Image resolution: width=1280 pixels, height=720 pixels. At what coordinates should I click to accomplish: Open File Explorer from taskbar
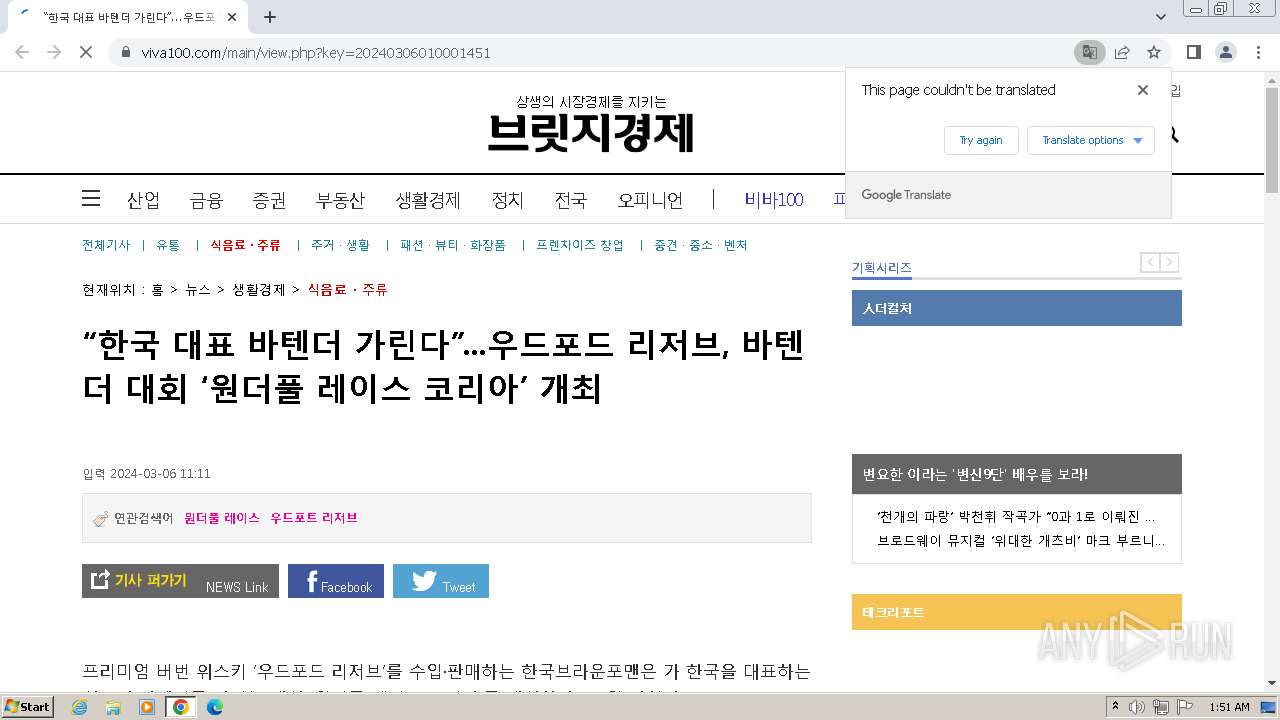[113, 707]
